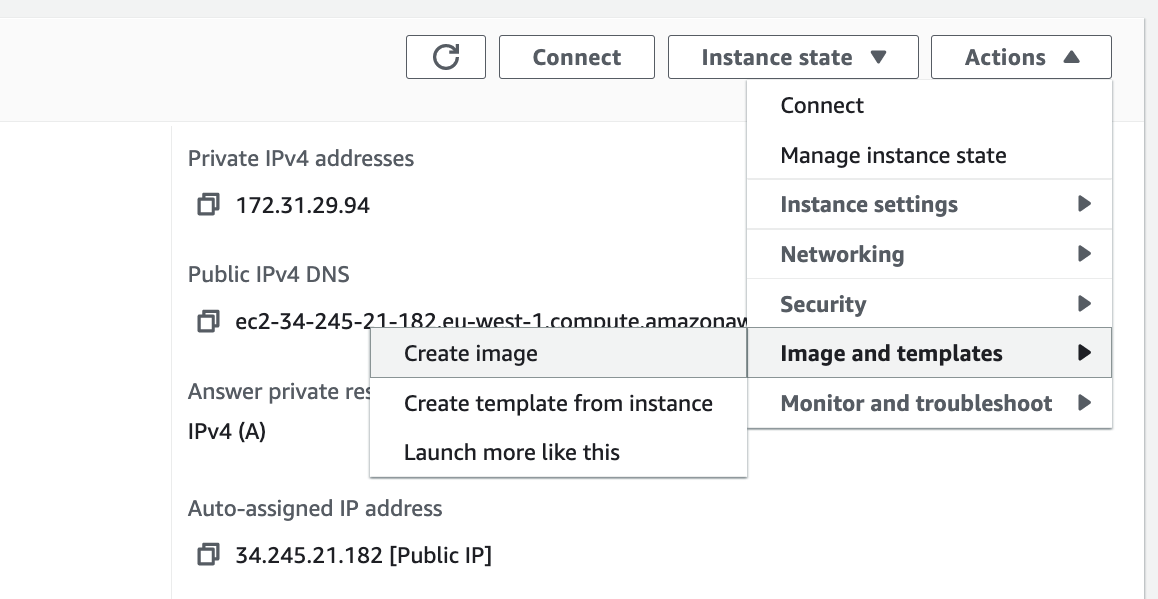The image size is (1158, 599).
Task: Select Create image from the submenu
Action: tap(471, 354)
